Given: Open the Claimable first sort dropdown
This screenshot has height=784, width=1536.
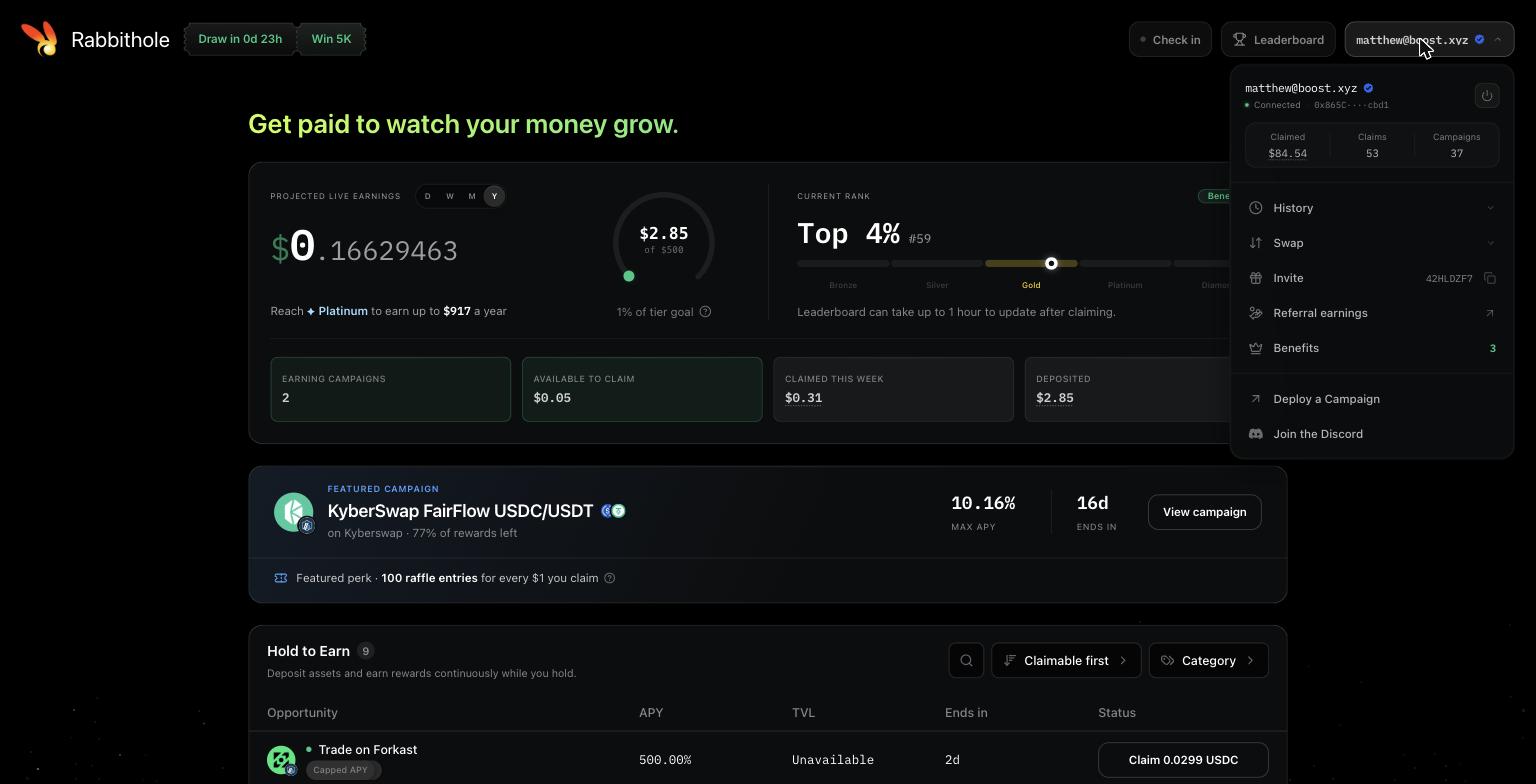Looking at the screenshot, I should [1066, 660].
